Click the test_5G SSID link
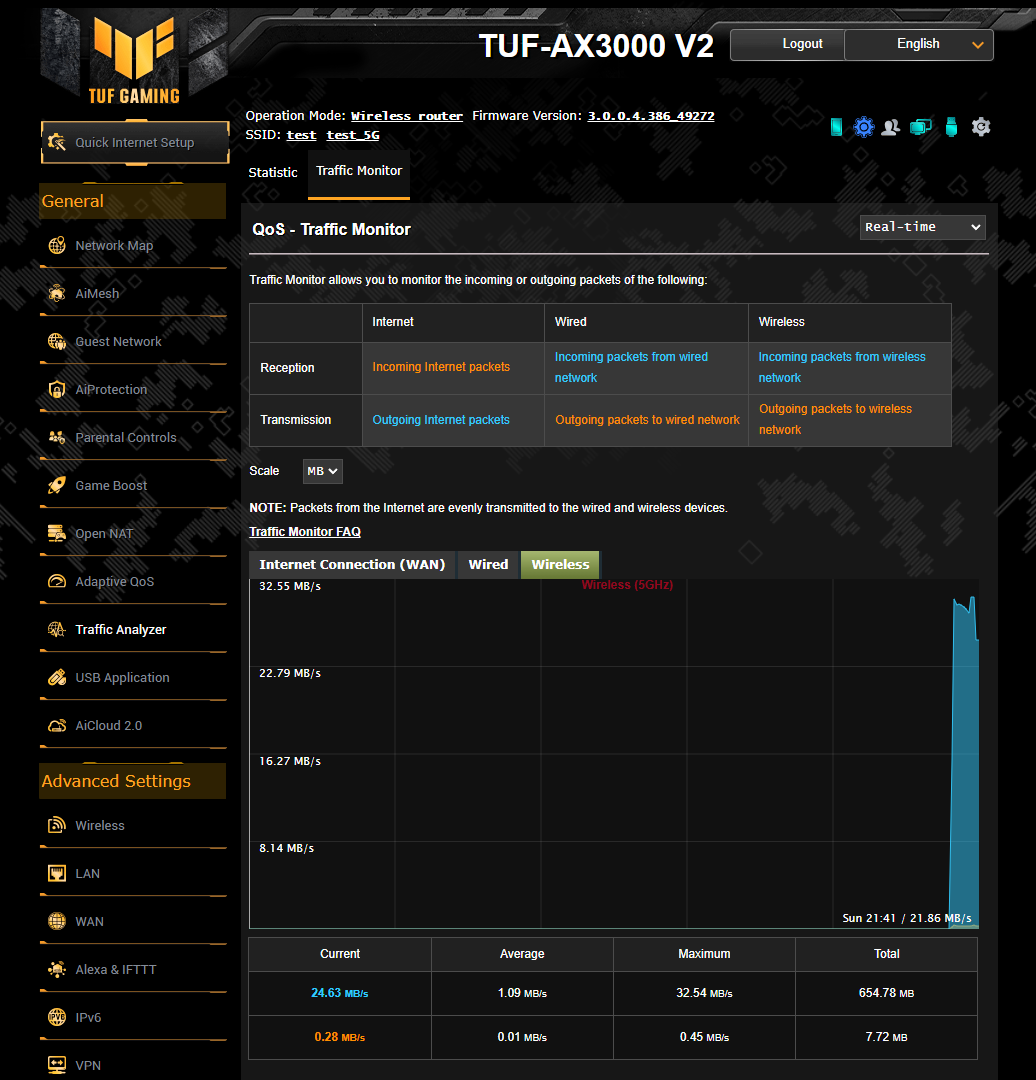 [x=353, y=135]
